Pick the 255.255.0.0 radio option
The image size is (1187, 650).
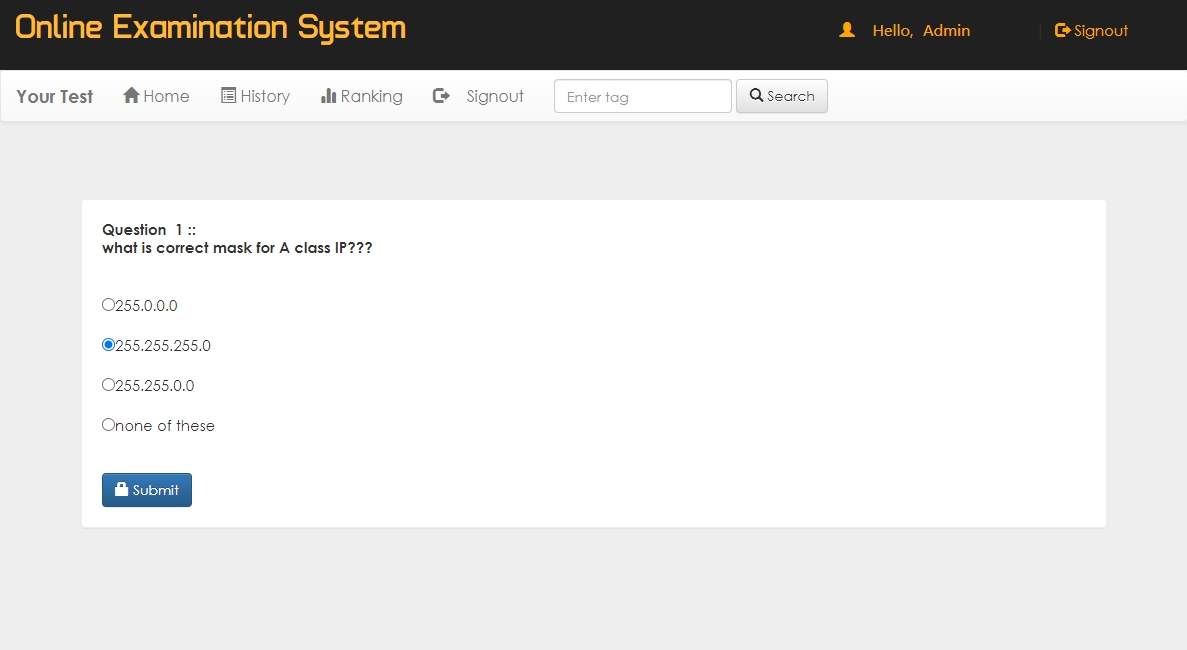pos(109,385)
